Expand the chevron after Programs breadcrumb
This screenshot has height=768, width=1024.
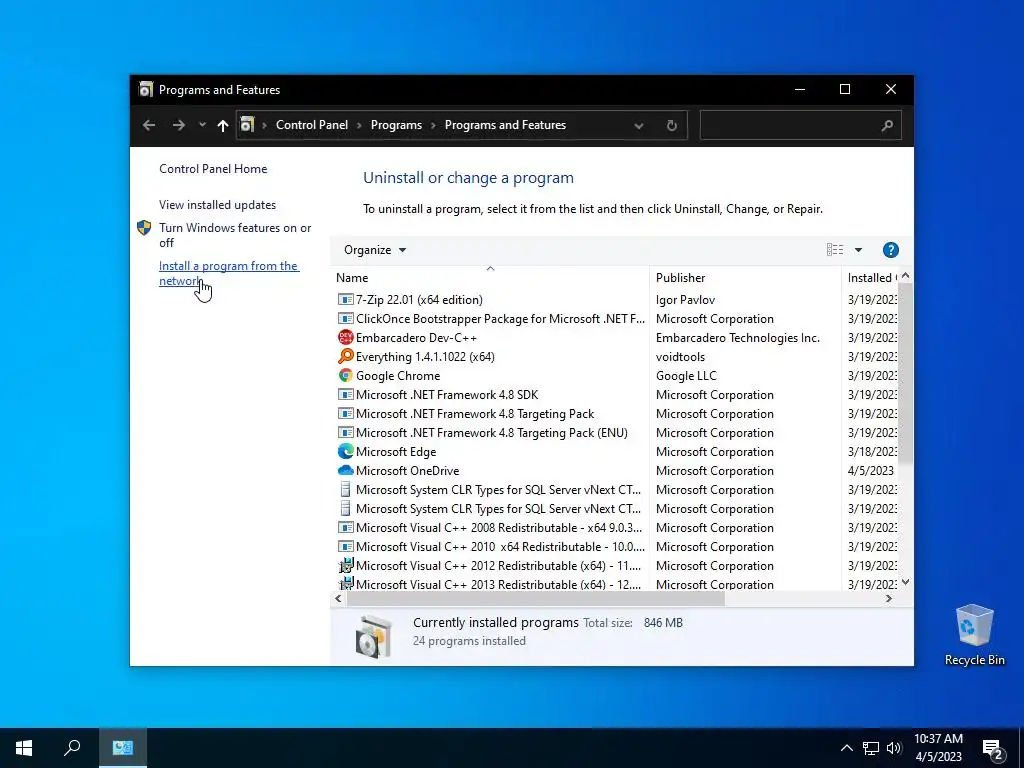coord(434,125)
